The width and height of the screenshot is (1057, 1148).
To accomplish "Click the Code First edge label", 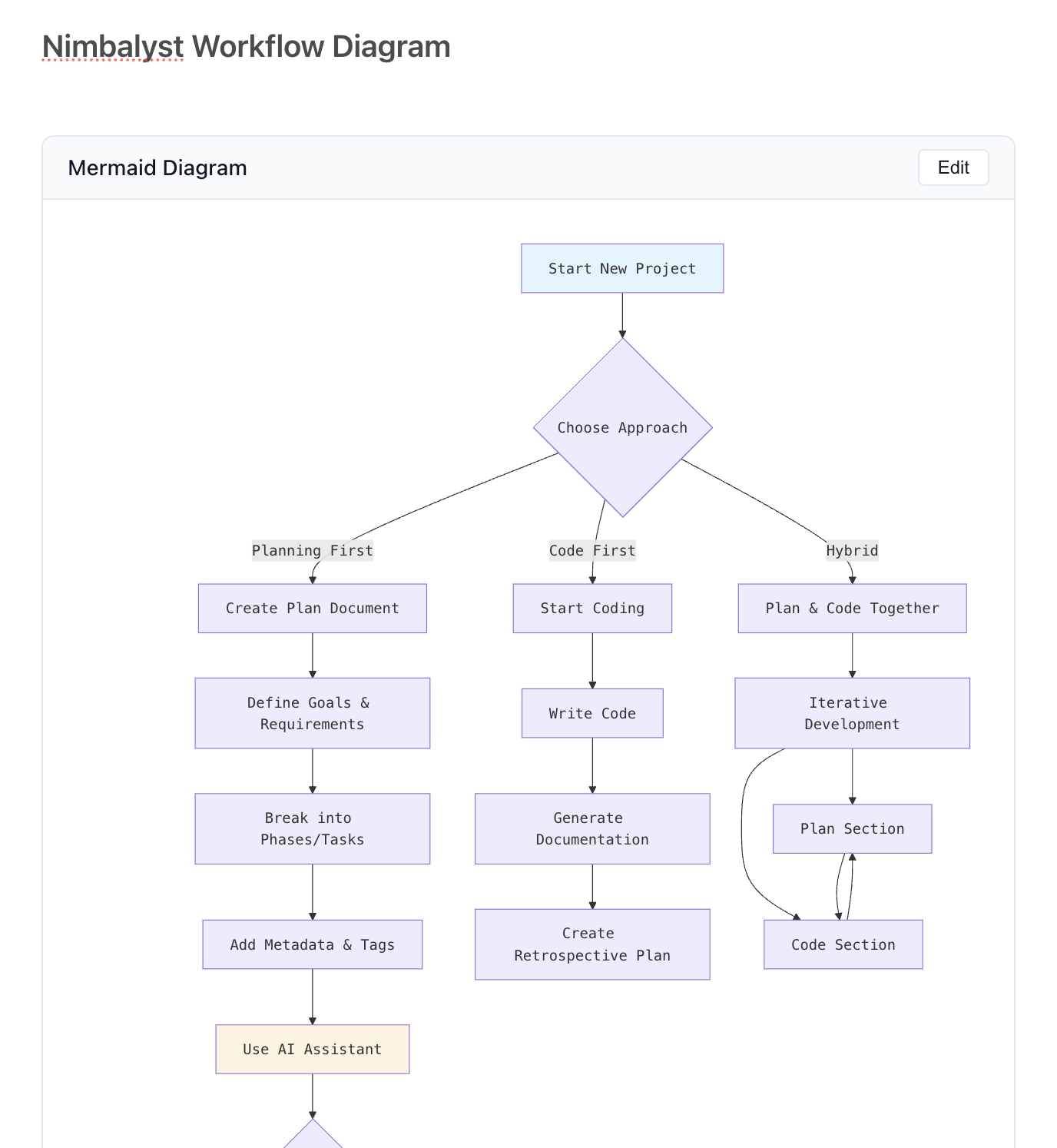I will pyautogui.click(x=591, y=550).
